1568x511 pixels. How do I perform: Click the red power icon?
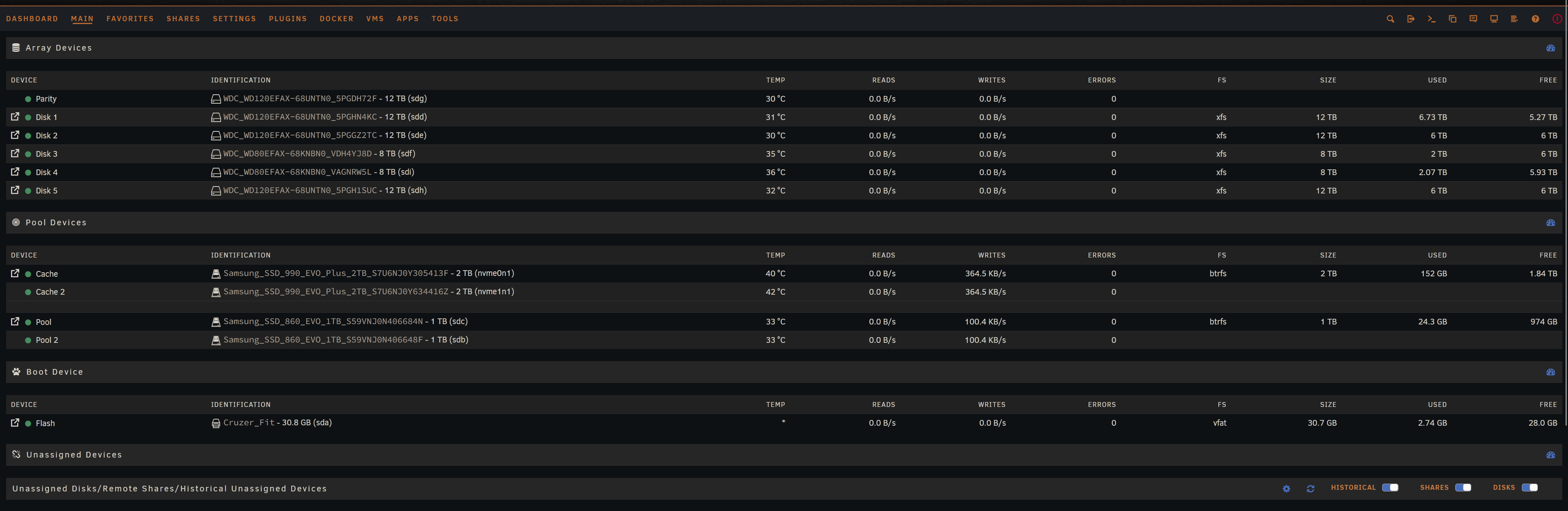[x=1557, y=19]
